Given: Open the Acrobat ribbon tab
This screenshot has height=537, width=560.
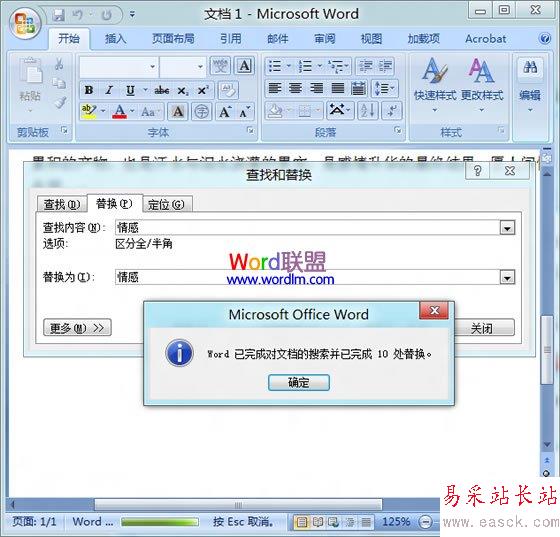Looking at the screenshot, I should click(485, 39).
